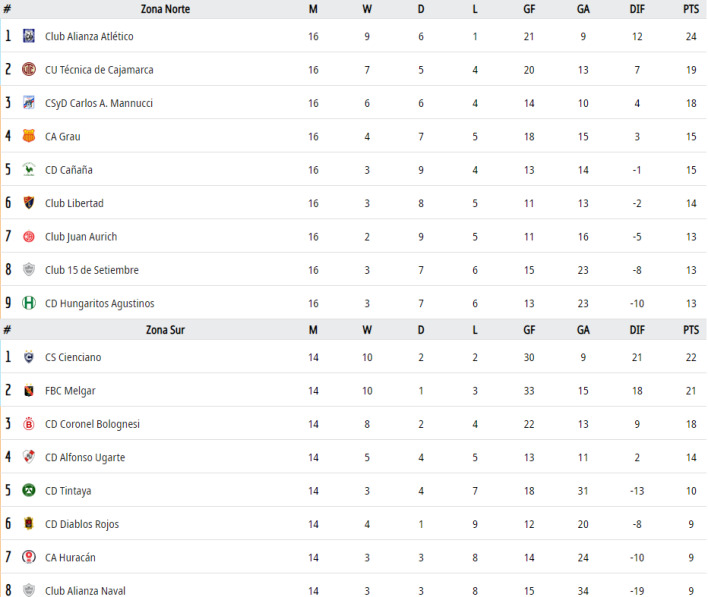Click the PTS column header in Zona Norte

pyautogui.click(x=691, y=9)
